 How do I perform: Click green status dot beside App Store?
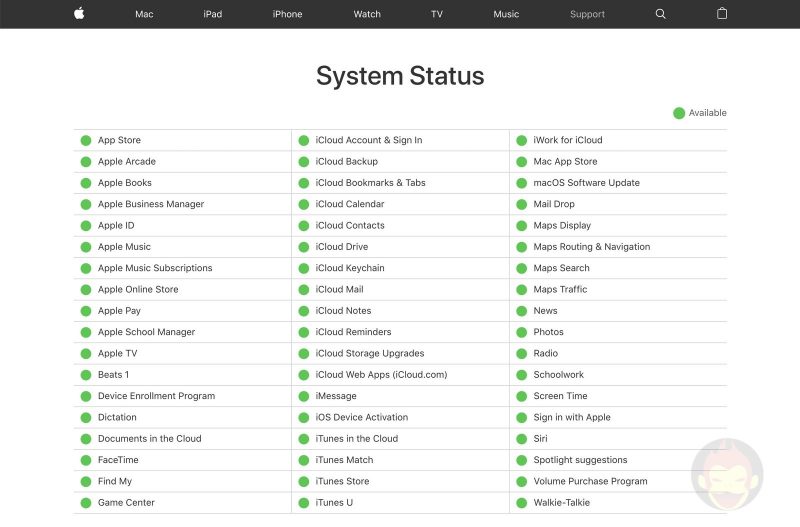tap(86, 140)
